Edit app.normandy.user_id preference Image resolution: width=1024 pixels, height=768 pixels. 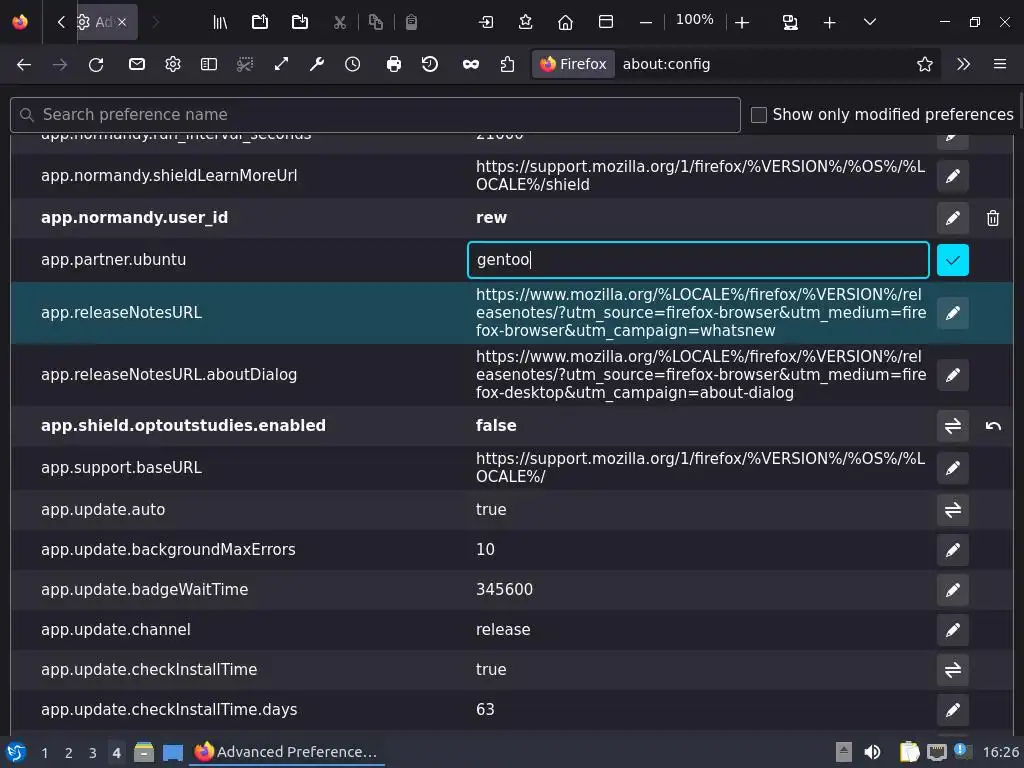[953, 218]
